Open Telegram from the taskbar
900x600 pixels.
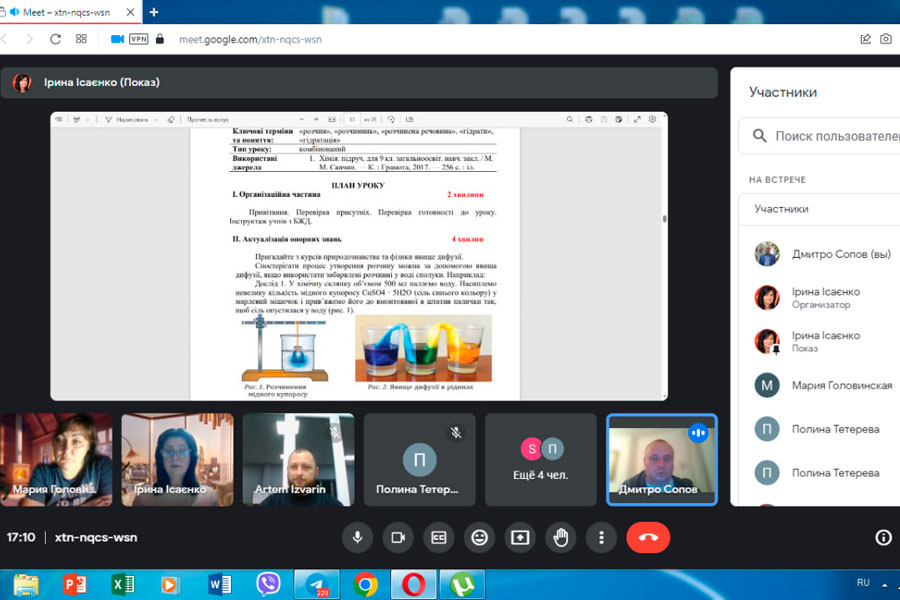click(317, 585)
